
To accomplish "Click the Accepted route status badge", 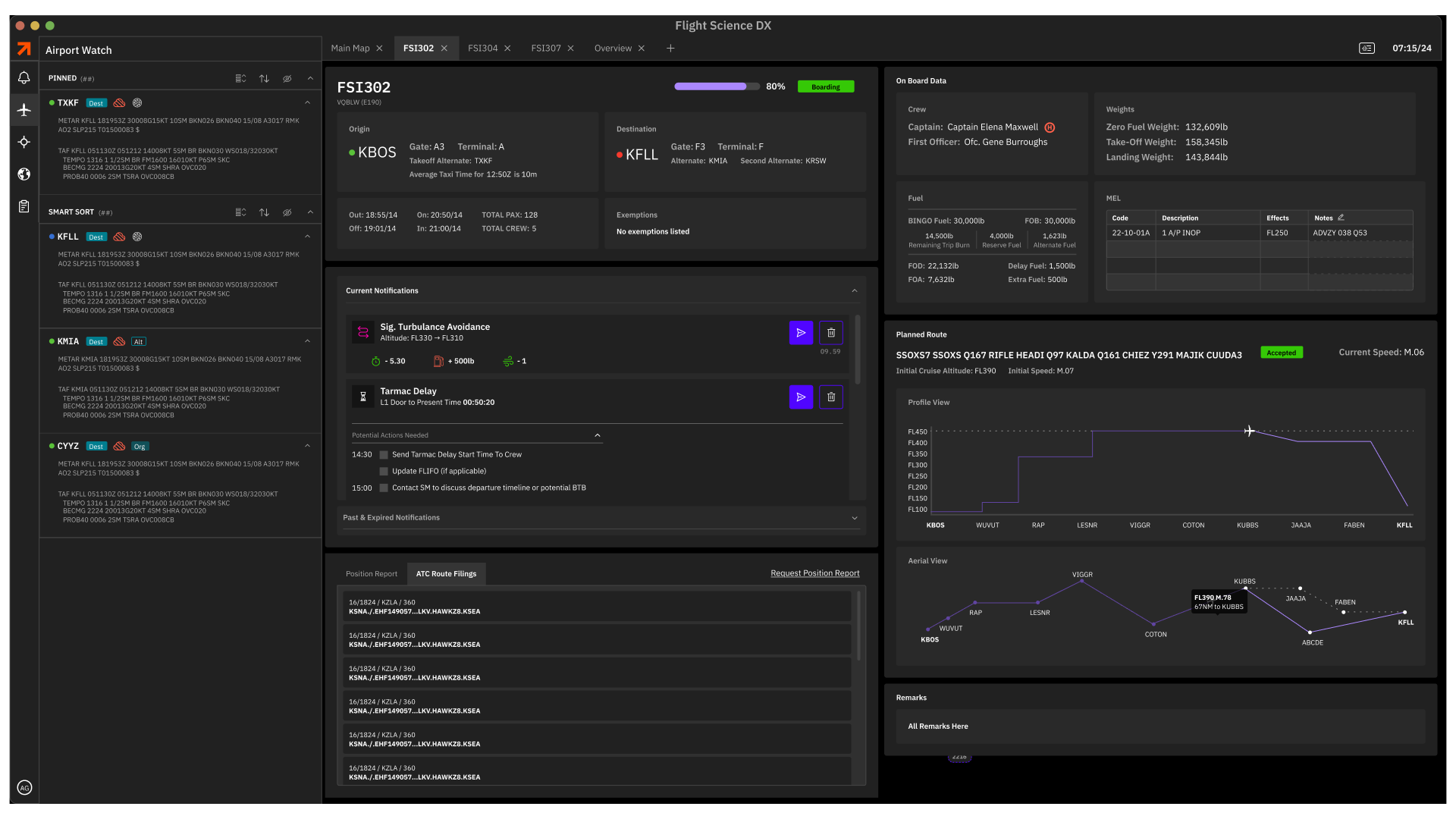I will click(1282, 353).
